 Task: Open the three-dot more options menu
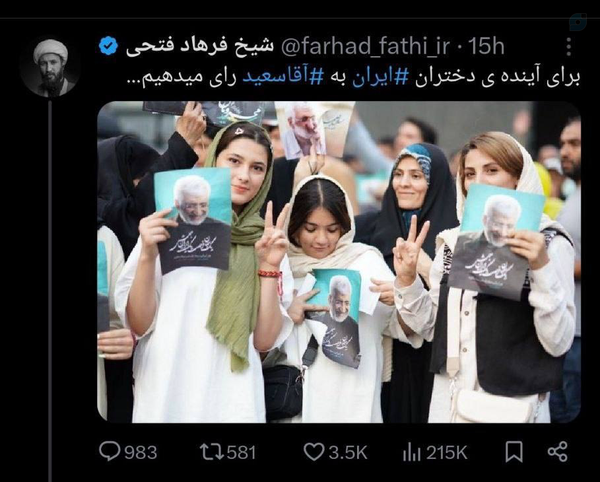pos(569,47)
